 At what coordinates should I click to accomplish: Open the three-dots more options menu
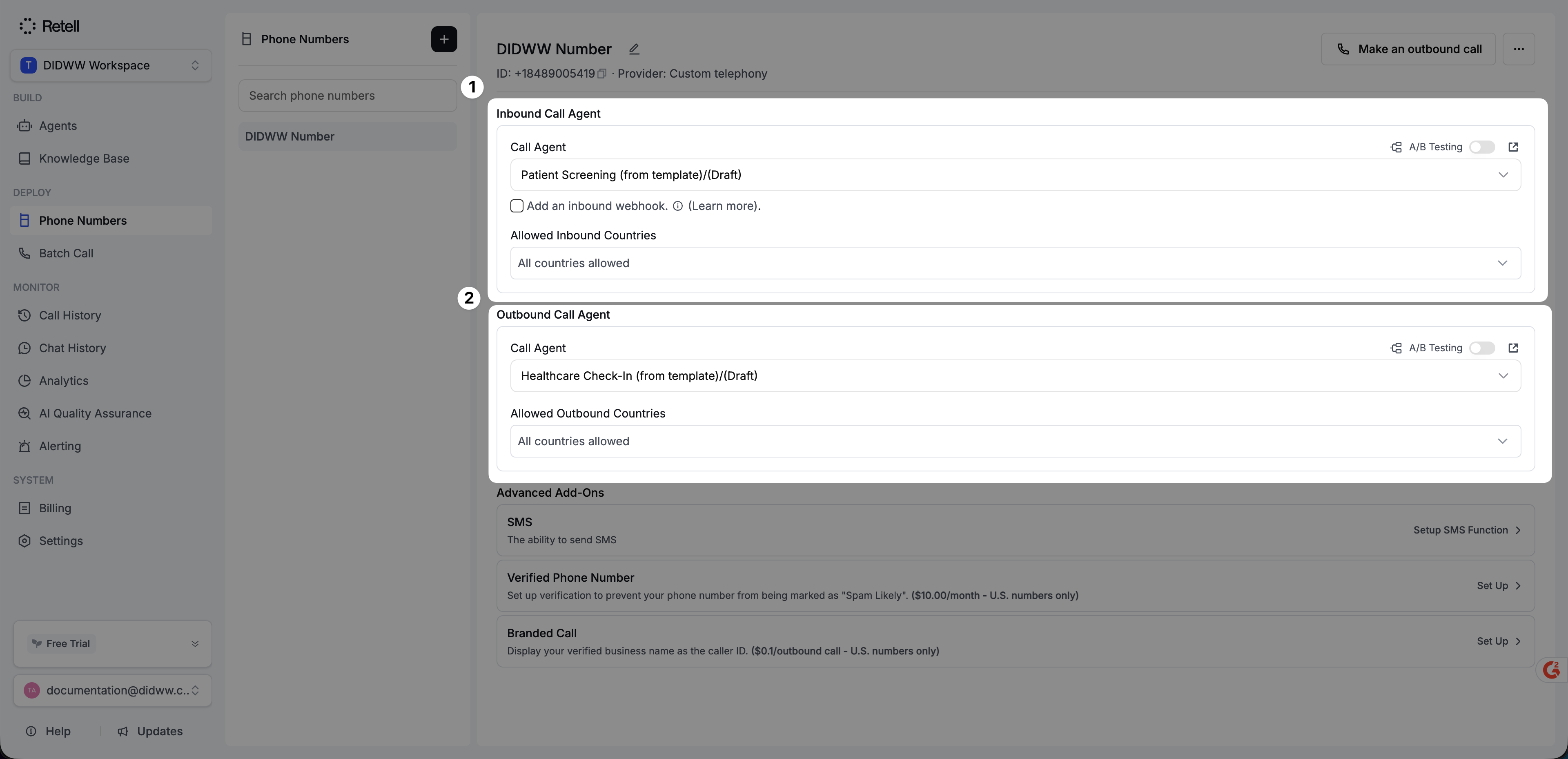pos(1518,49)
